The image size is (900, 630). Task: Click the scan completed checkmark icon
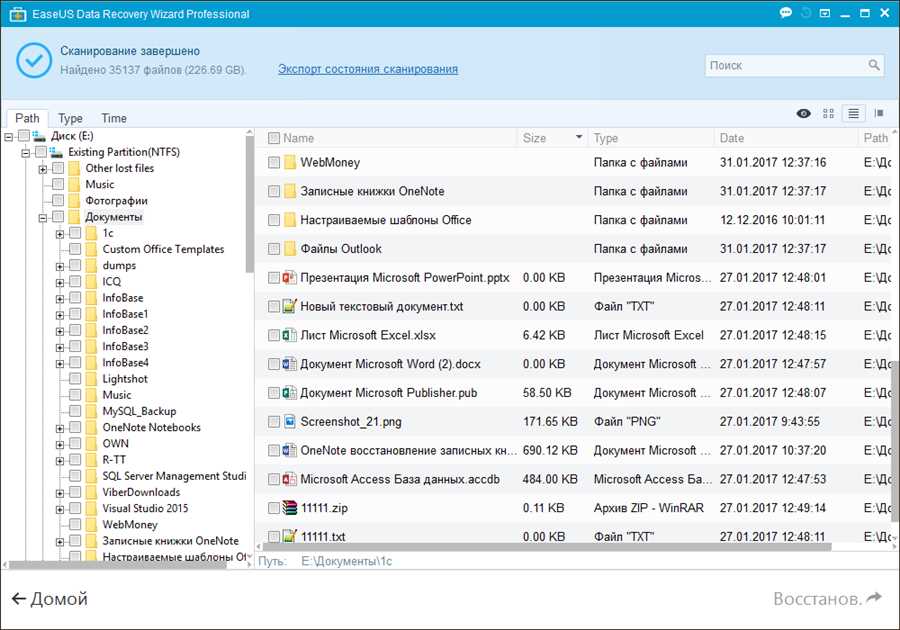tap(34, 60)
